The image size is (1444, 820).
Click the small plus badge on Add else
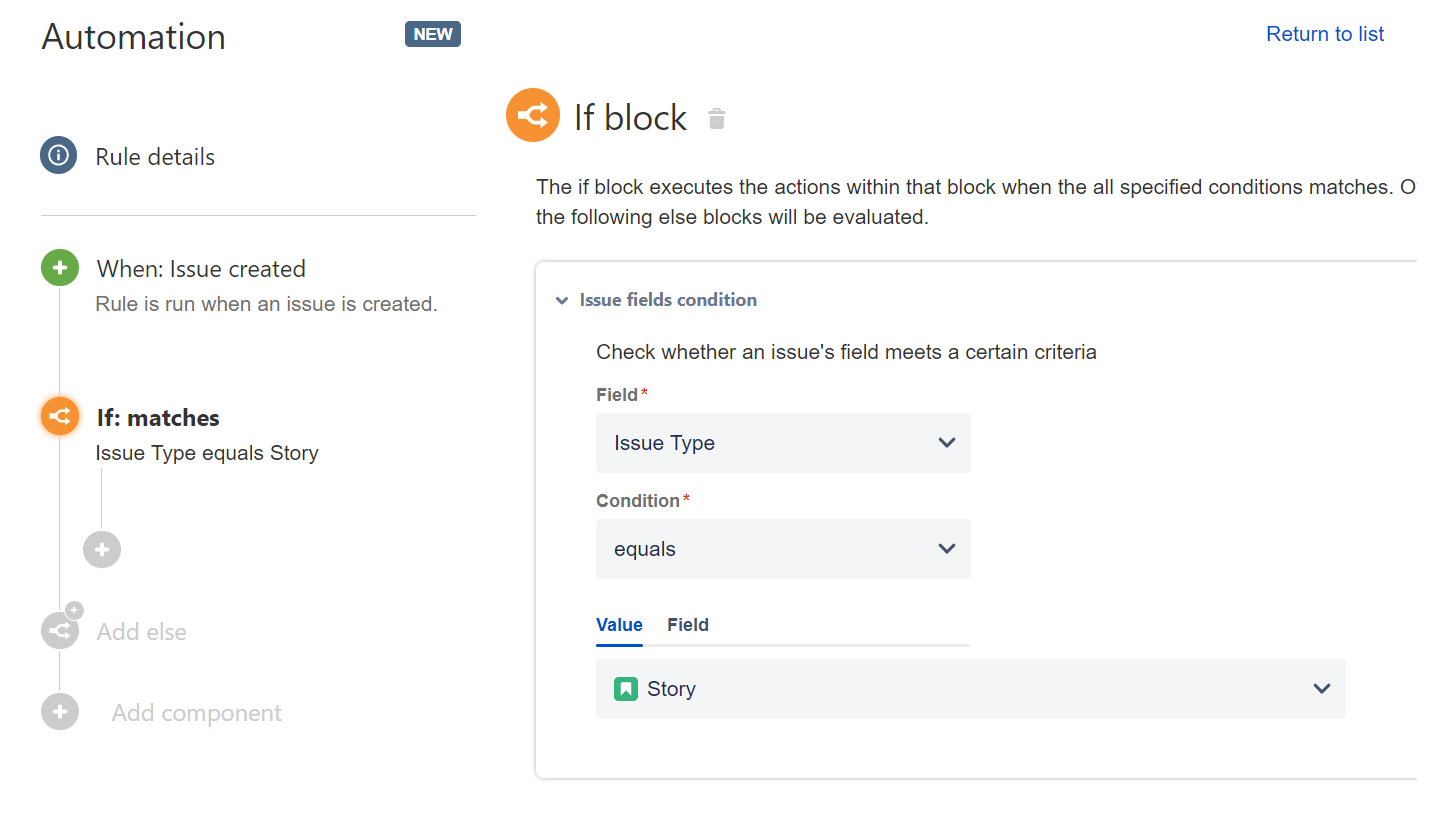75,610
